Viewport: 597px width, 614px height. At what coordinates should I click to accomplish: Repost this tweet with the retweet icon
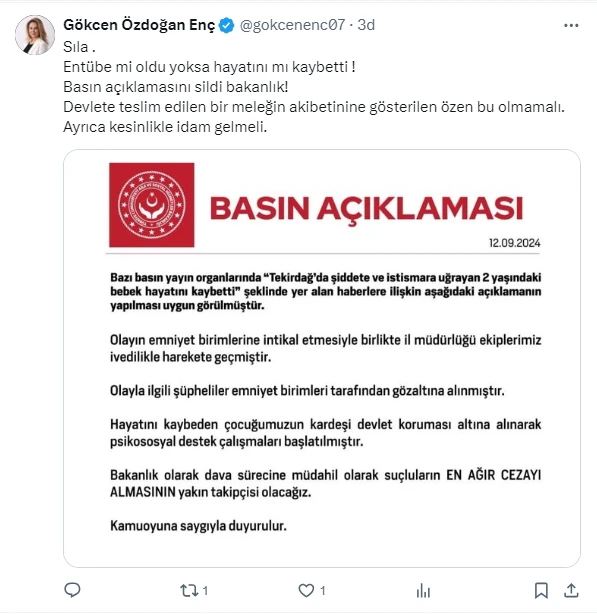tap(189, 591)
